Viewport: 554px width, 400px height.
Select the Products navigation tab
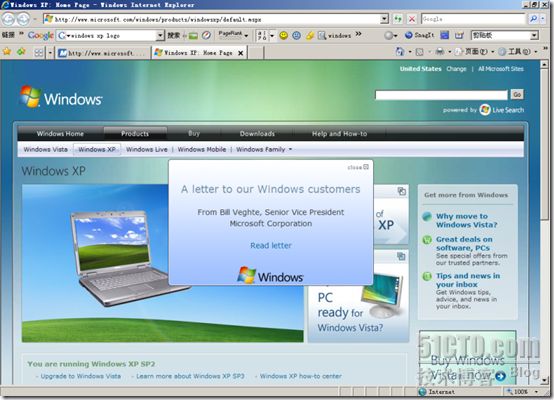point(135,134)
